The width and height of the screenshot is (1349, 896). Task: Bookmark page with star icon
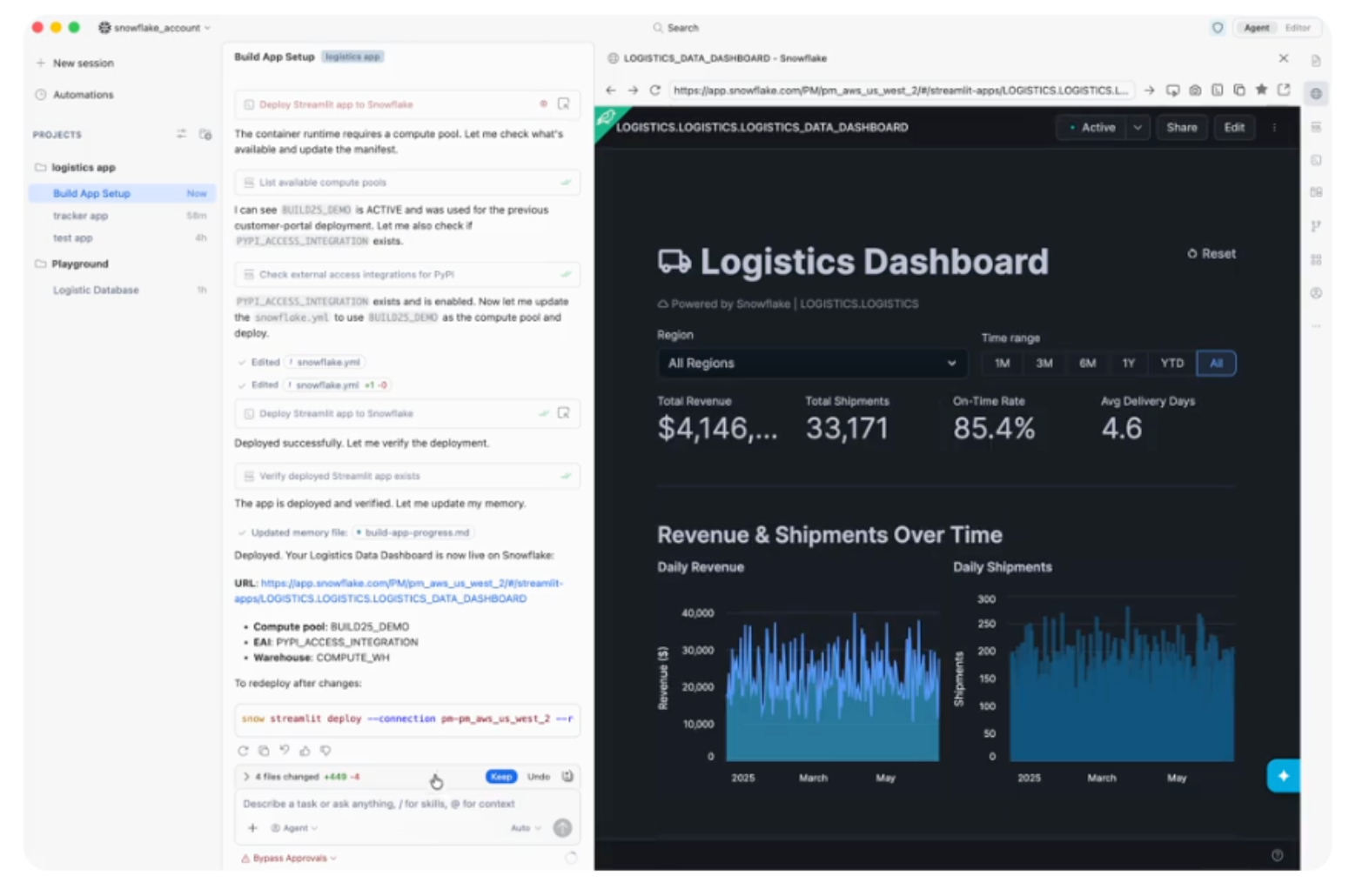pyautogui.click(x=1261, y=90)
